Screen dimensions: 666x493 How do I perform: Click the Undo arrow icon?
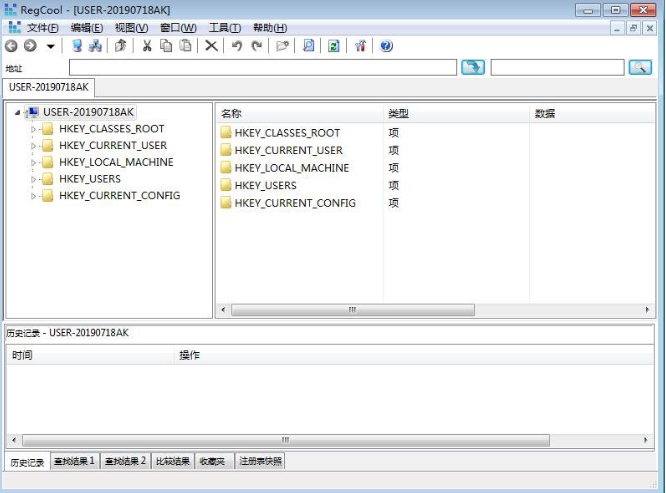tap(237, 46)
